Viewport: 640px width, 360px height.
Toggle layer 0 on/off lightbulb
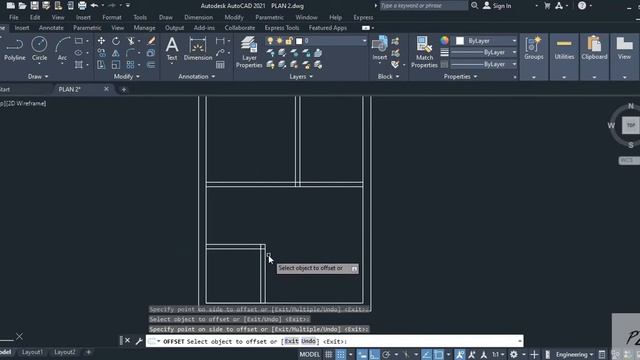[x=270, y=41]
